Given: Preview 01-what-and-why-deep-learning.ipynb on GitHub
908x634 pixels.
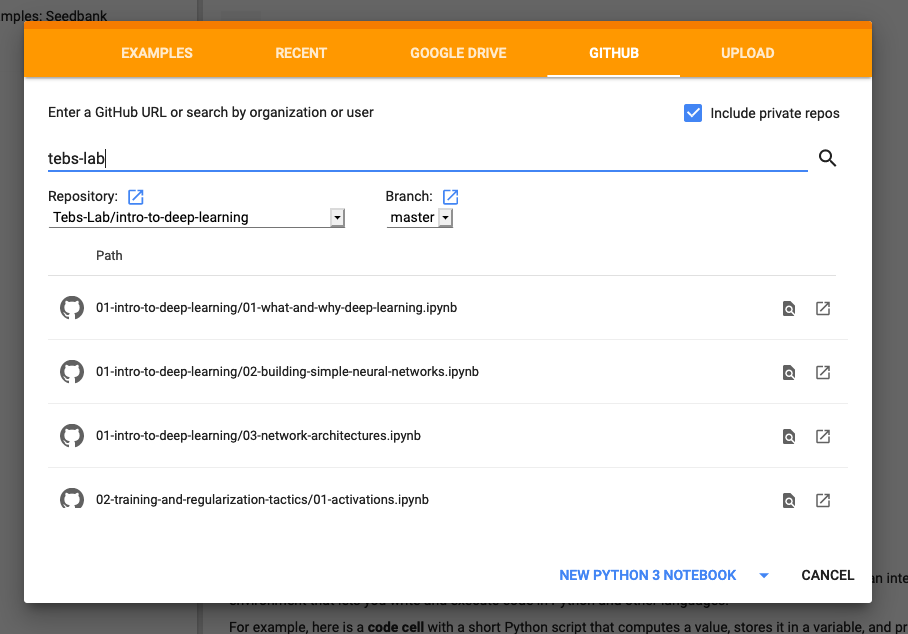Looking at the screenshot, I should point(789,309).
